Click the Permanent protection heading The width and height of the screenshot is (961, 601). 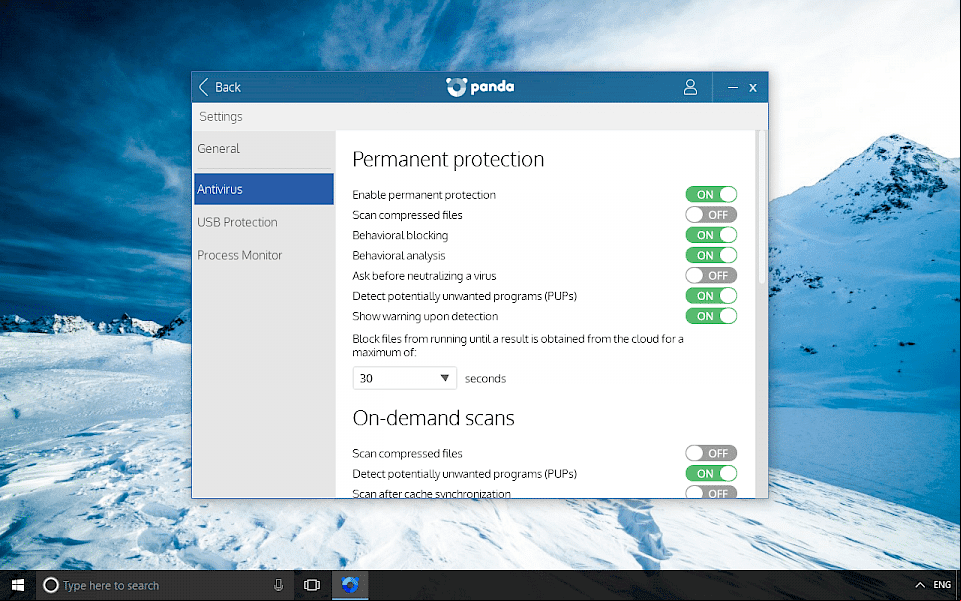coord(448,159)
